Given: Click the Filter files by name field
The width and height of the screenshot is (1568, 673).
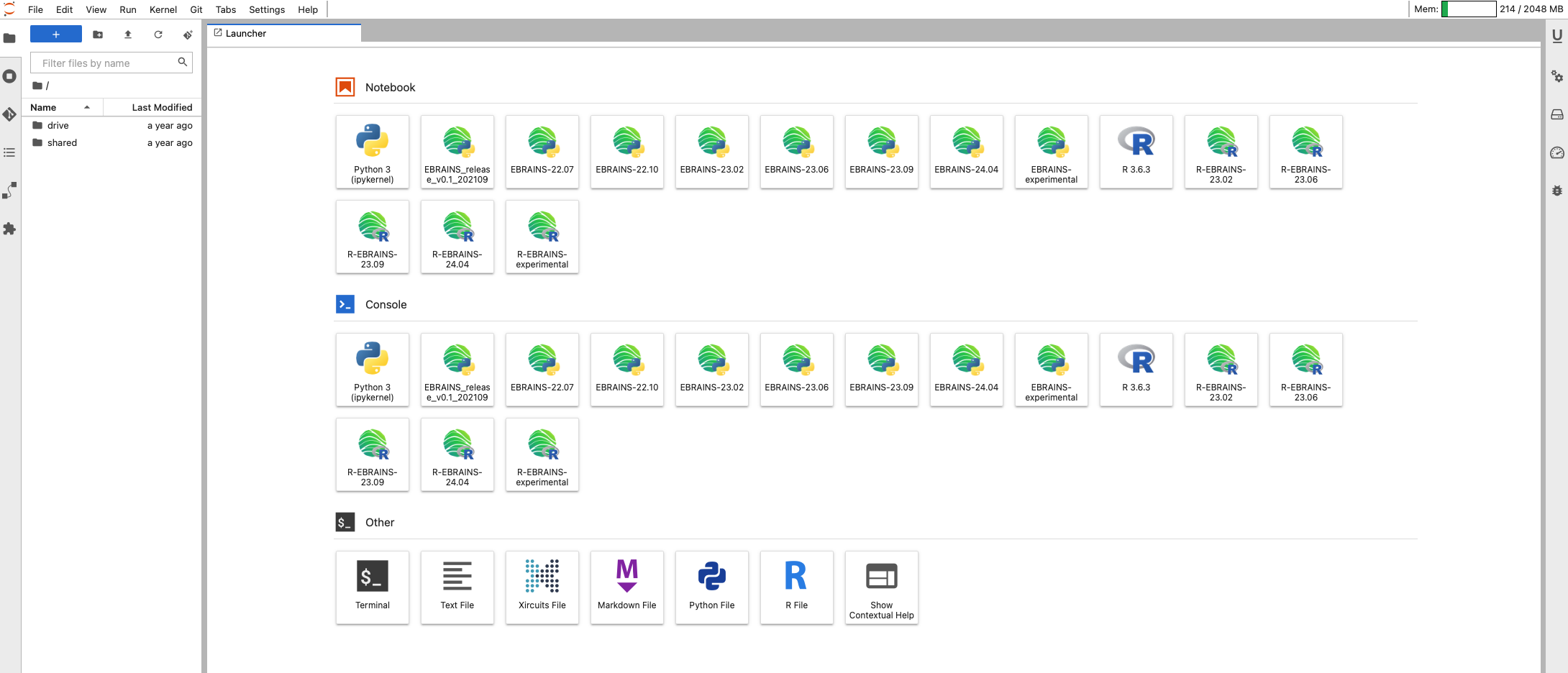Looking at the screenshot, I should click(111, 63).
